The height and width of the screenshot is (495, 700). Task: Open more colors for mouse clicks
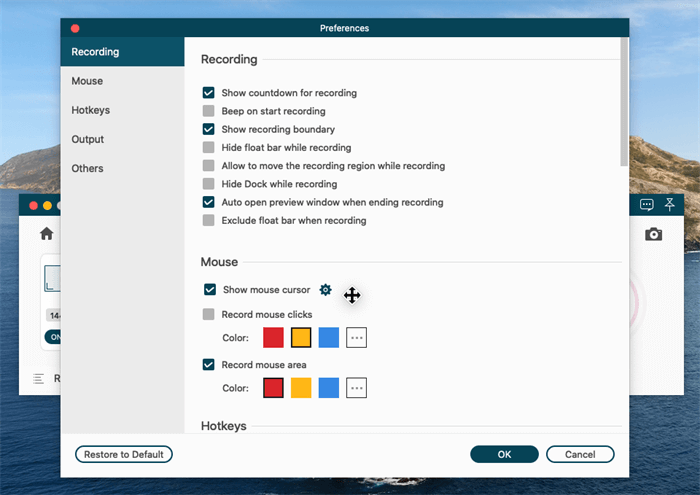tap(356, 338)
